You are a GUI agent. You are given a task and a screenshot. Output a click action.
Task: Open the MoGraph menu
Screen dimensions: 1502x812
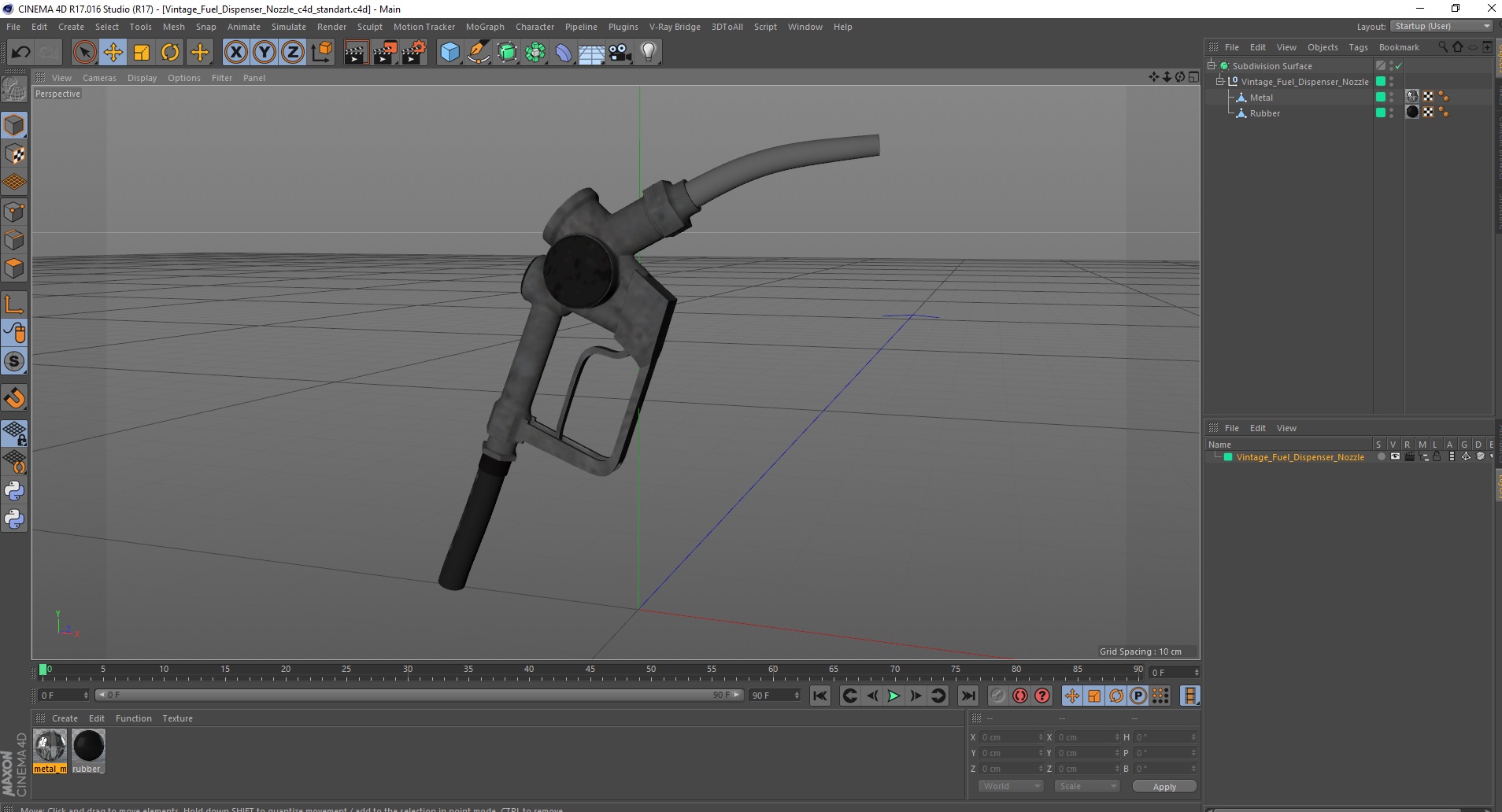click(x=485, y=27)
